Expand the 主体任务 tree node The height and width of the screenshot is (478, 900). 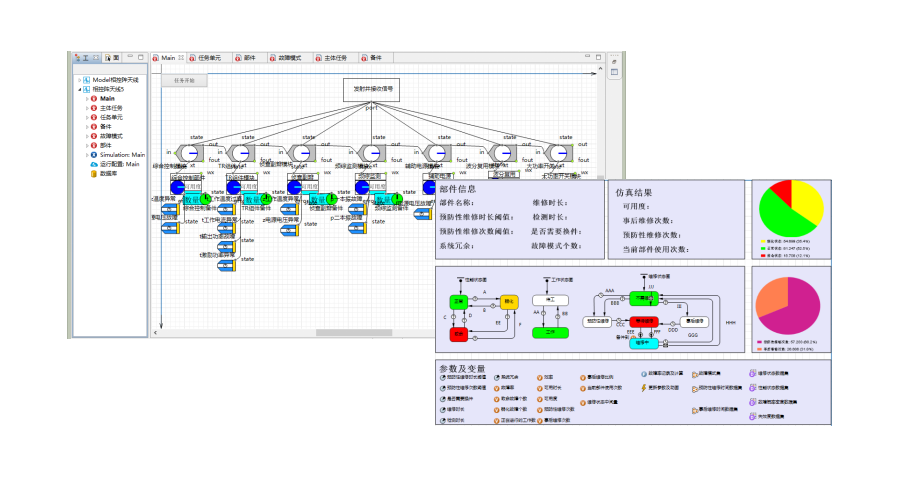[87, 108]
